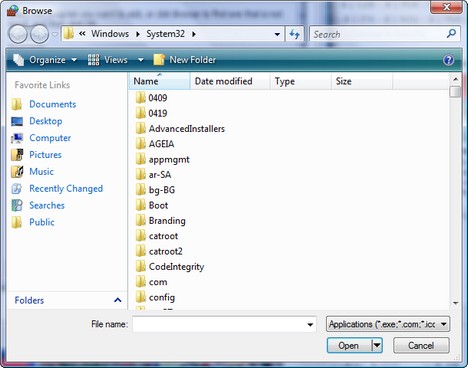
Task: Click the Searches icon in Favorites
Action: tap(17, 205)
